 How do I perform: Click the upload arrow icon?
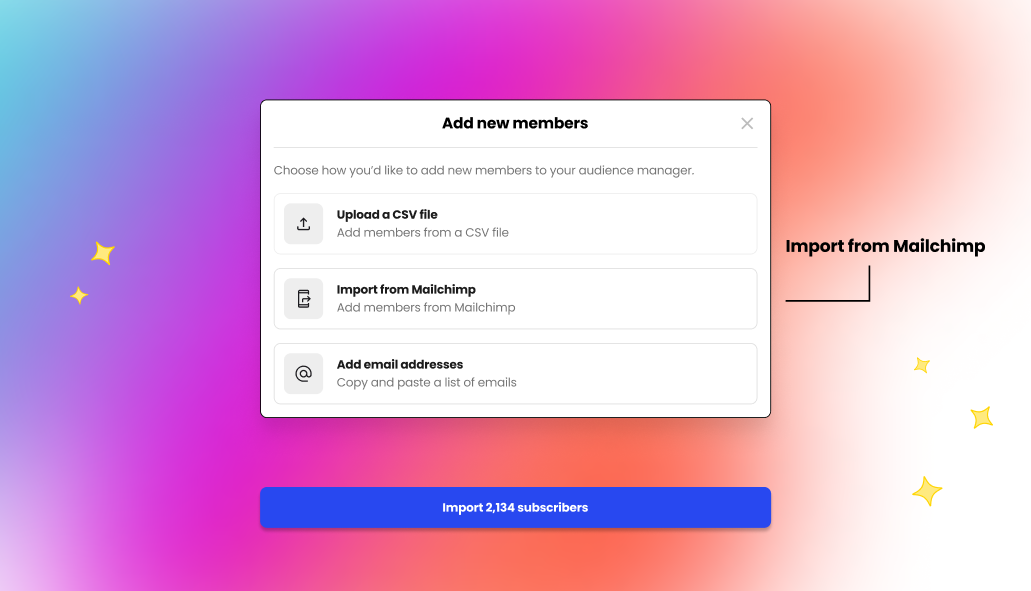[303, 224]
